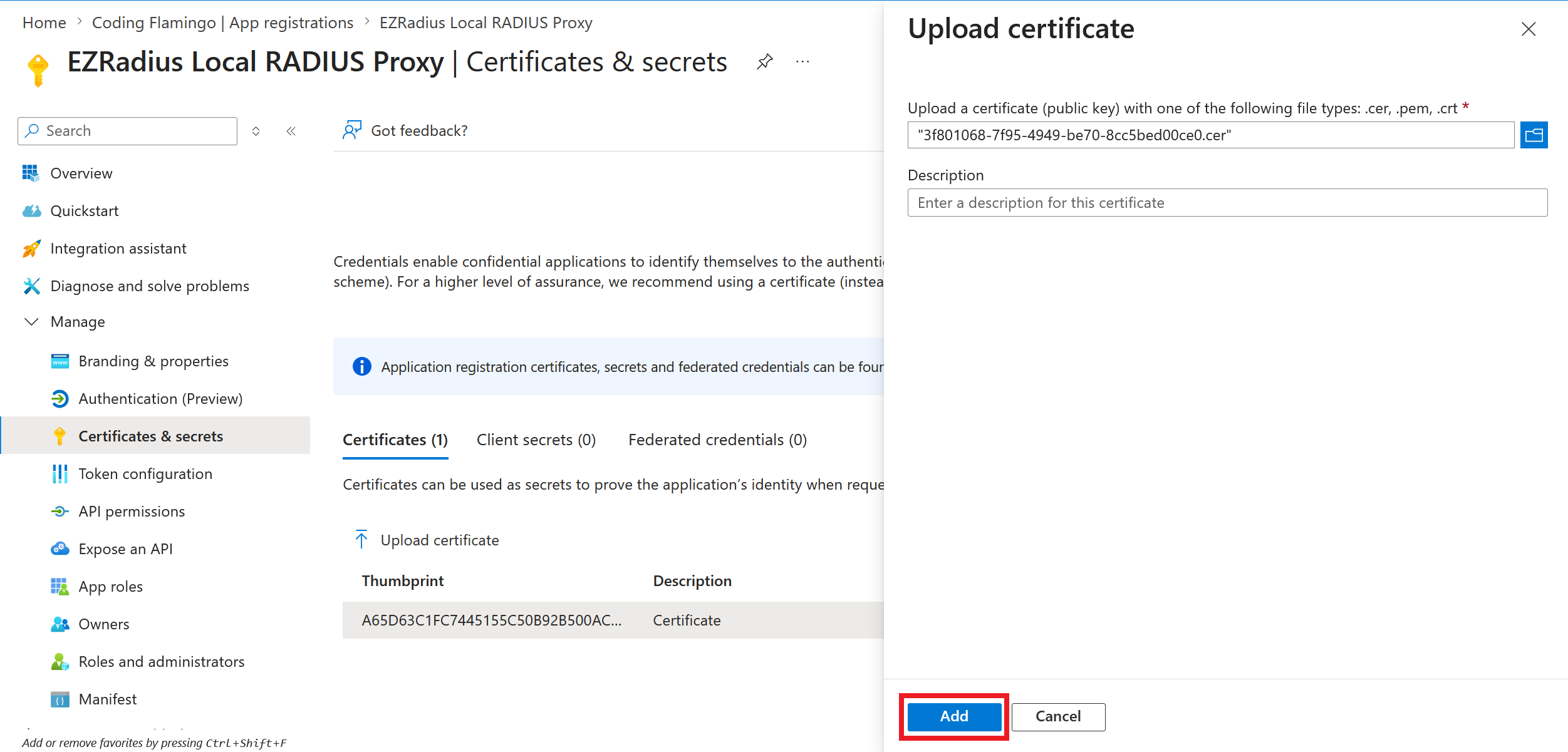This screenshot has width=1568, height=752.
Task: Click the App roles icon
Action: [x=60, y=587]
